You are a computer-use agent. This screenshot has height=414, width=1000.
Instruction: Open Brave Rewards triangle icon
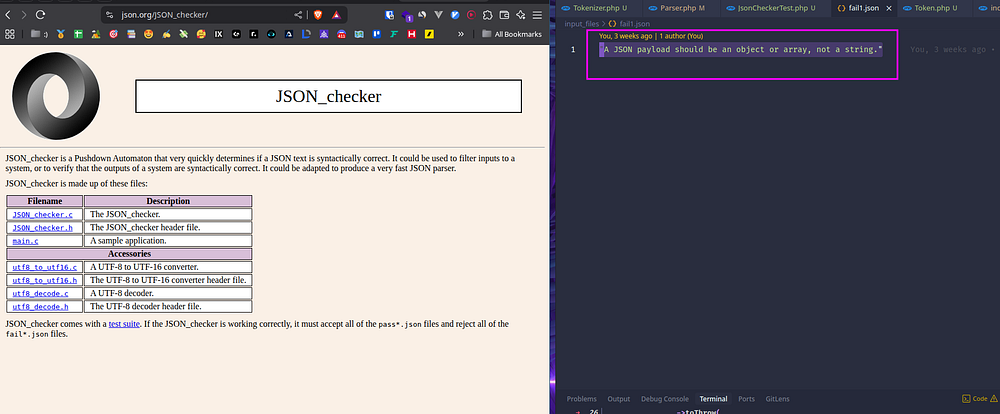(x=336, y=15)
